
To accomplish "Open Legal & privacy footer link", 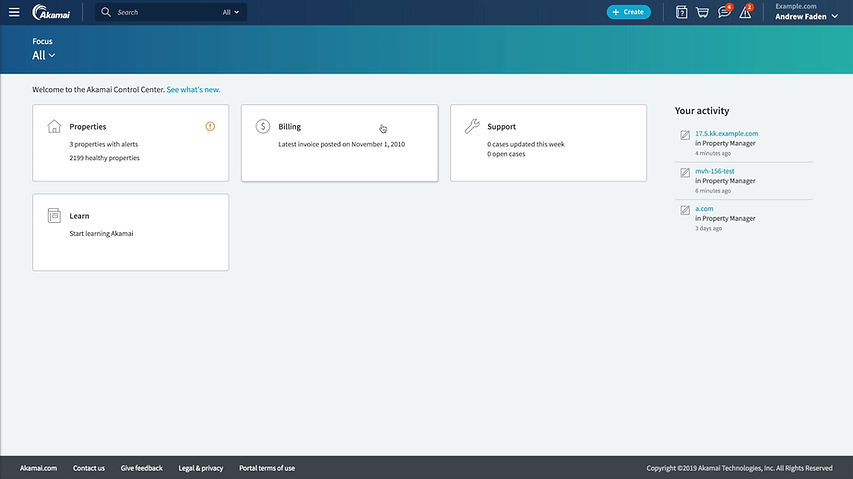I will pyautogui.click(x=201, y=468).
